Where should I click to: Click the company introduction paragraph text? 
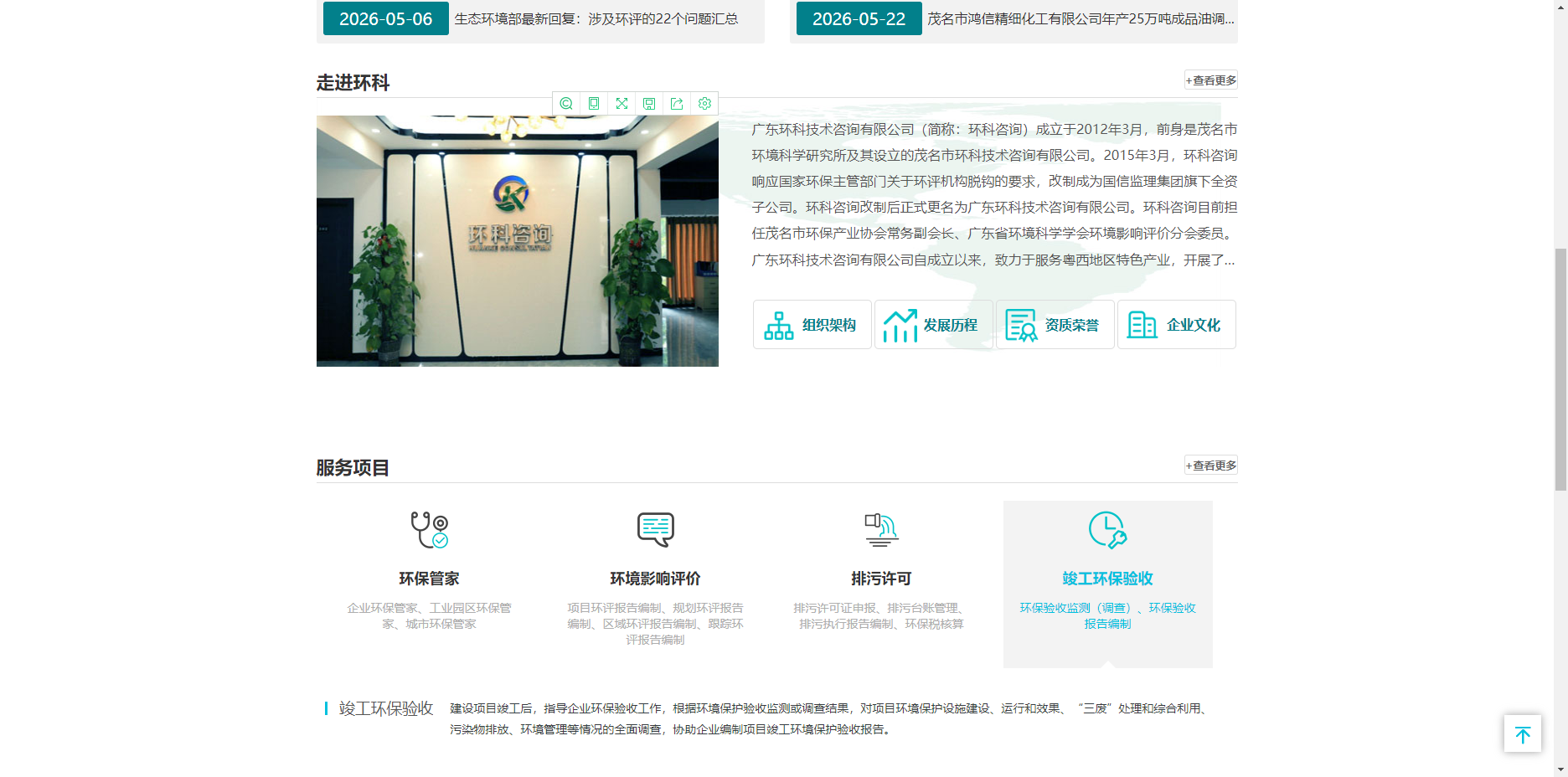pyautogui.click(x=994, y=195)
